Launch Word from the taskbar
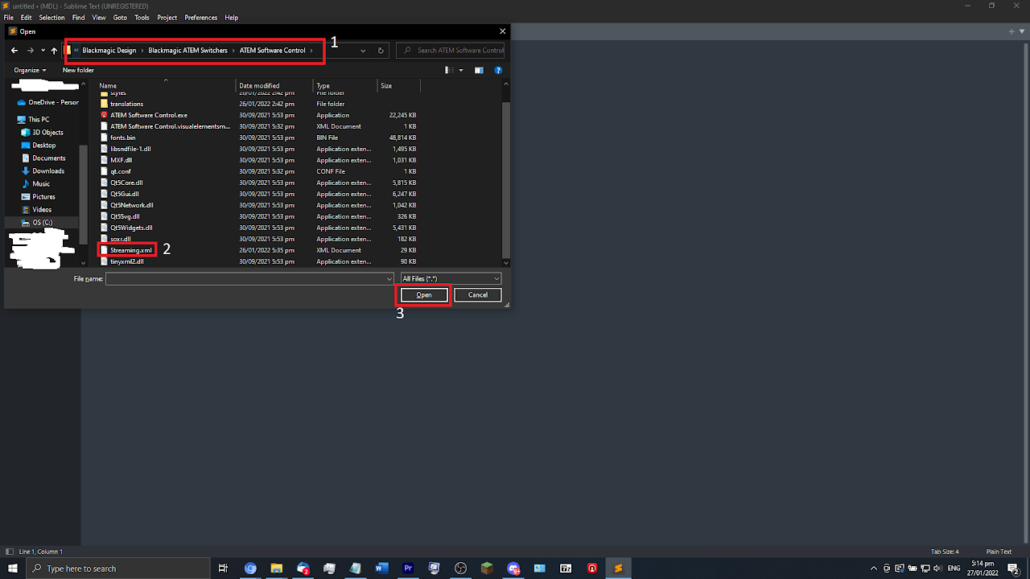Screen dimensions: 1030x579 pos(381,568)
